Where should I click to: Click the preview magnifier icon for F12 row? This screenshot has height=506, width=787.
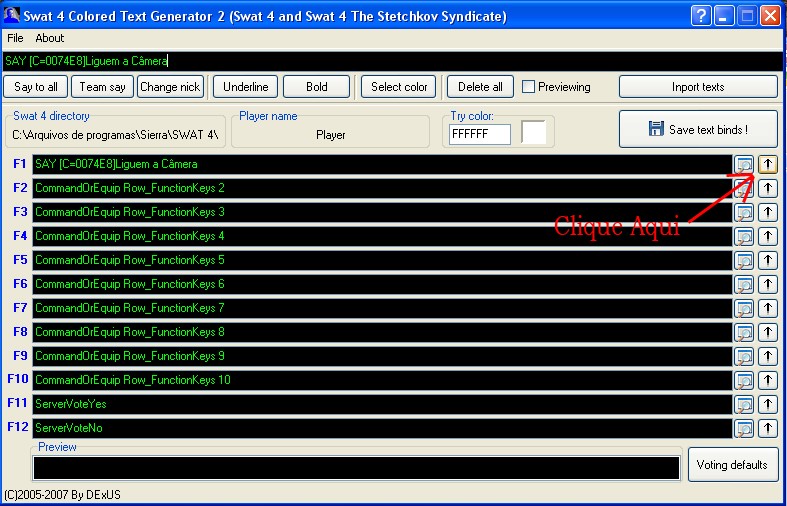744,428
